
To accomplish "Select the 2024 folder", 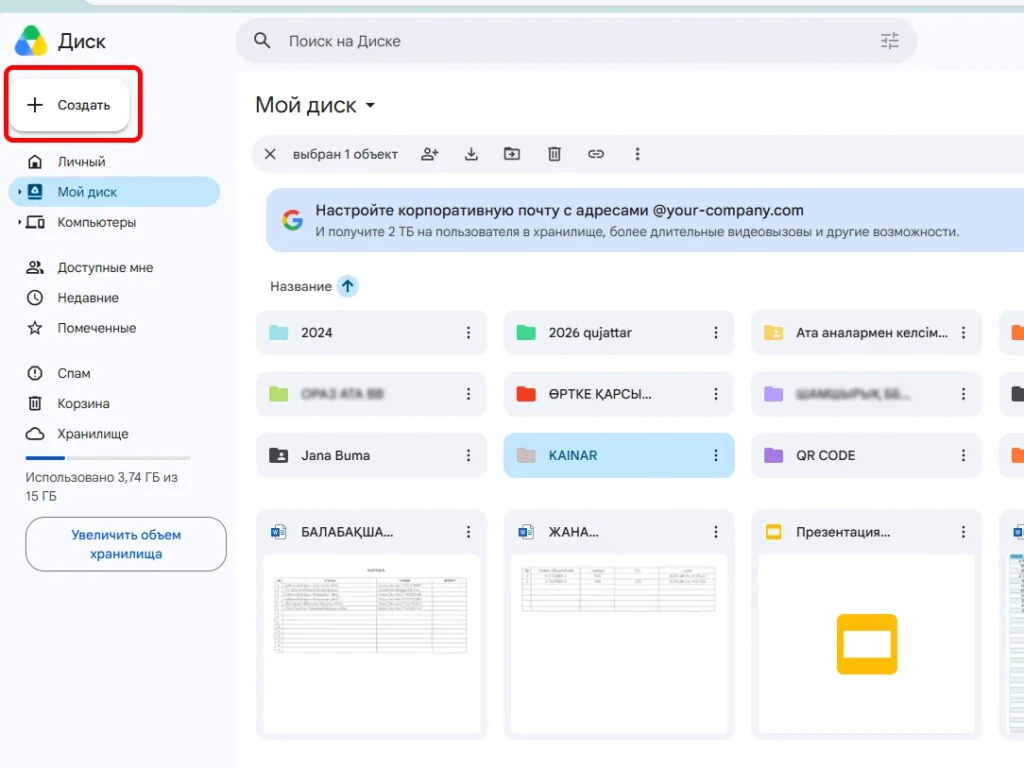I will point(371,332).
